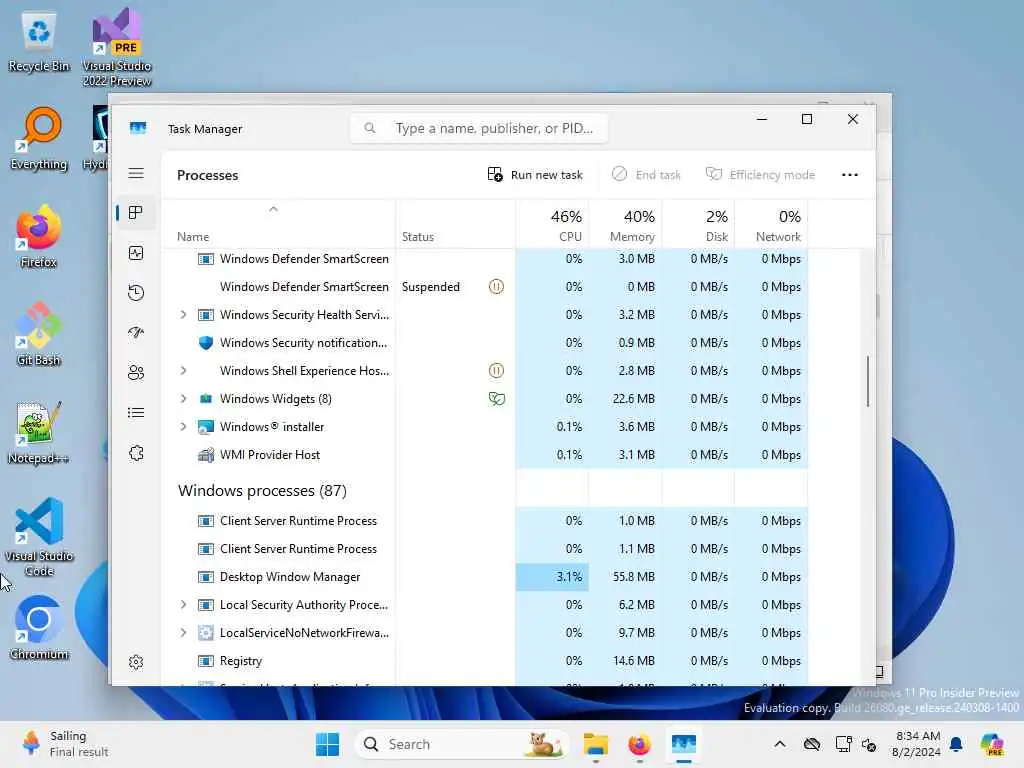The width and height of the screenshot is (1024, 768).
Task: Click the 3.1% CPU cell
Action: tap(552, 577)
